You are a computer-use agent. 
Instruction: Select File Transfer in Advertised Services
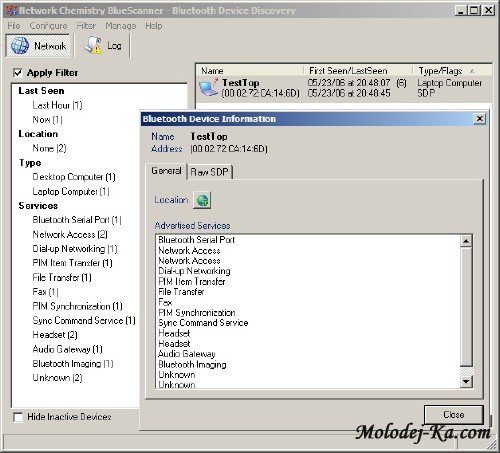tap(181, 292)
